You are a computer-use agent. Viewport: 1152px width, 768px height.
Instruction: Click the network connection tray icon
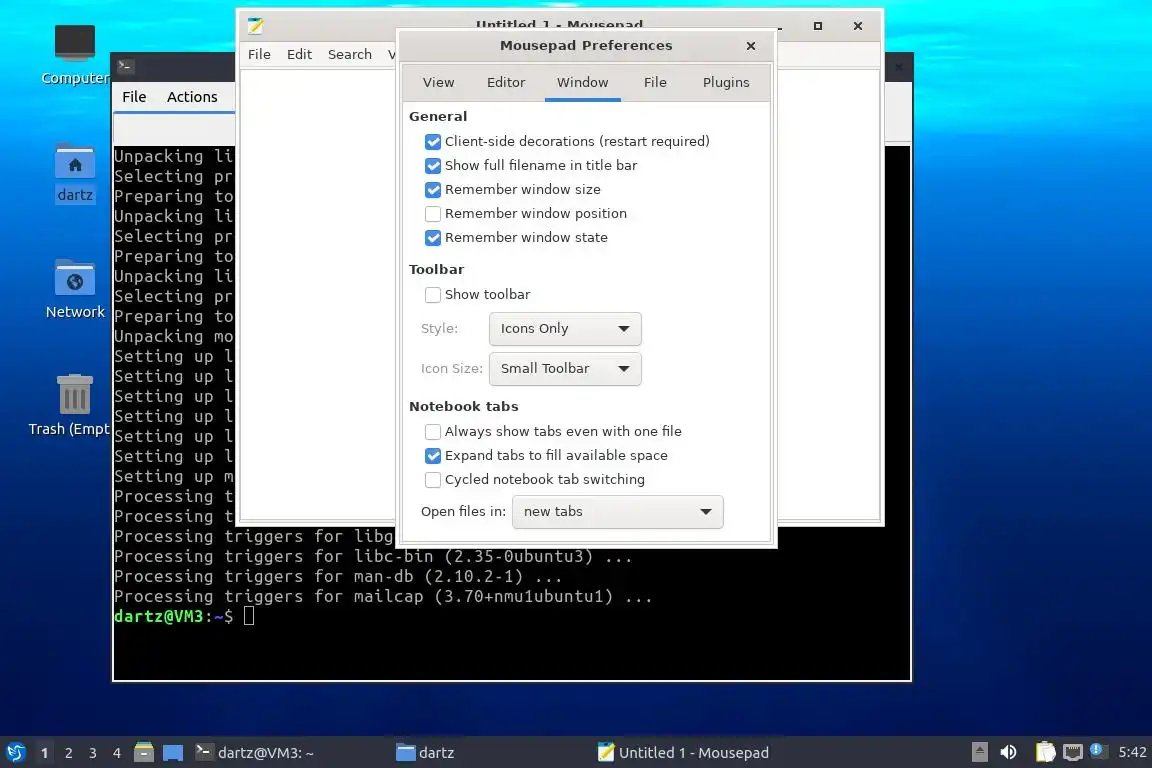1073,752
